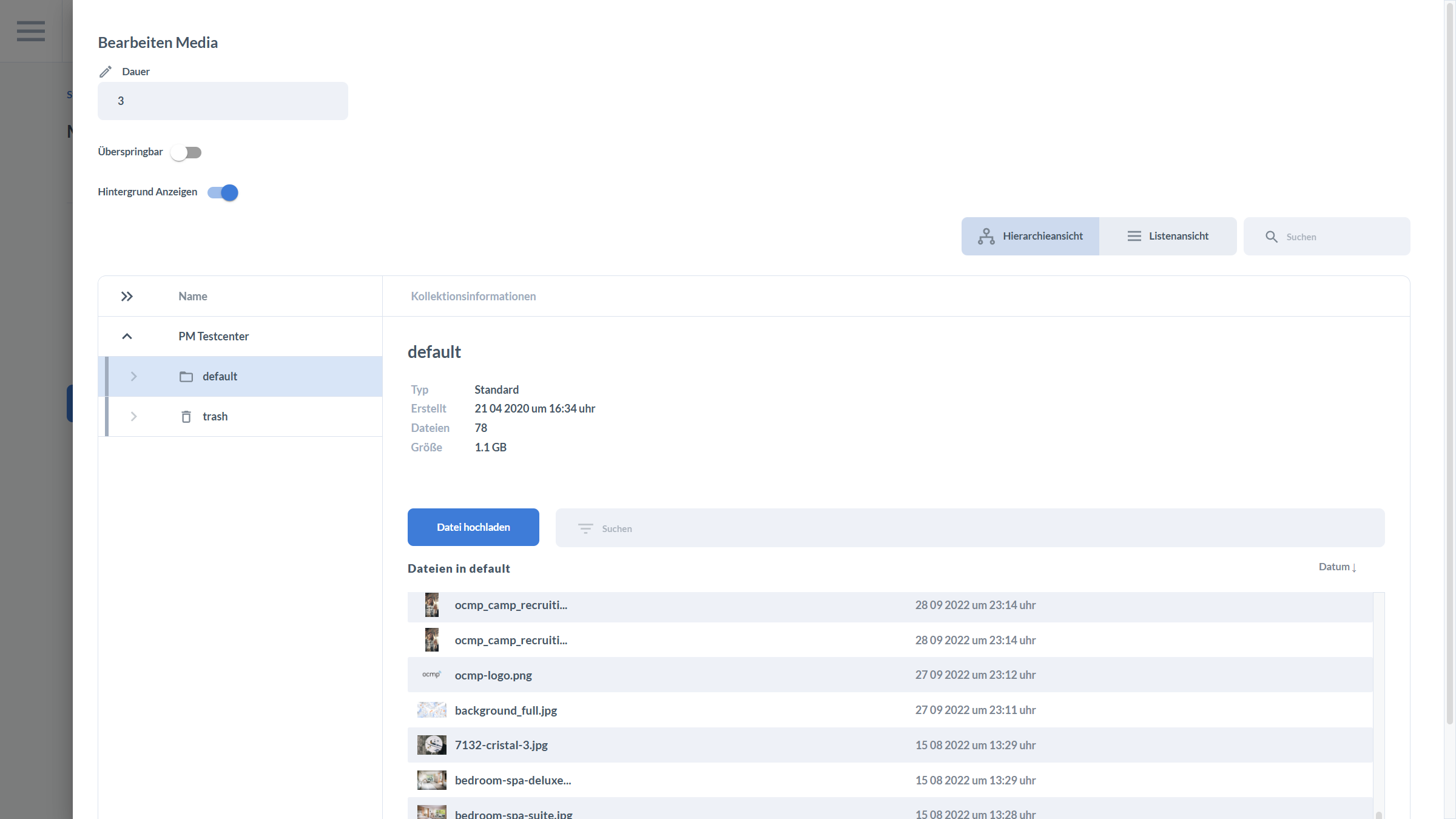
Task: Click the hierarchy tree icon
Action: pyautogui.click(x=986, y=236)
